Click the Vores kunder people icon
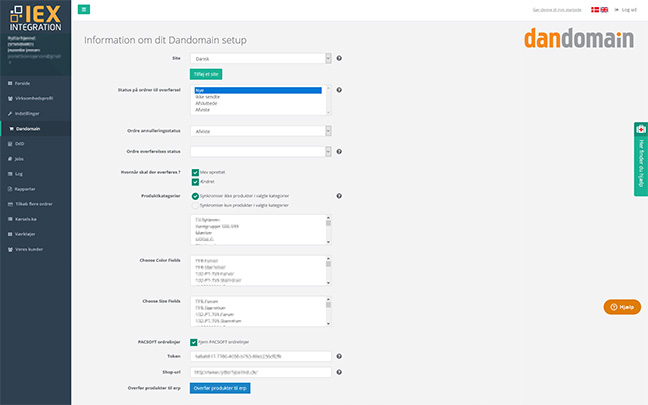This screenshot has height=405, width=648. [x=10, y=249]
